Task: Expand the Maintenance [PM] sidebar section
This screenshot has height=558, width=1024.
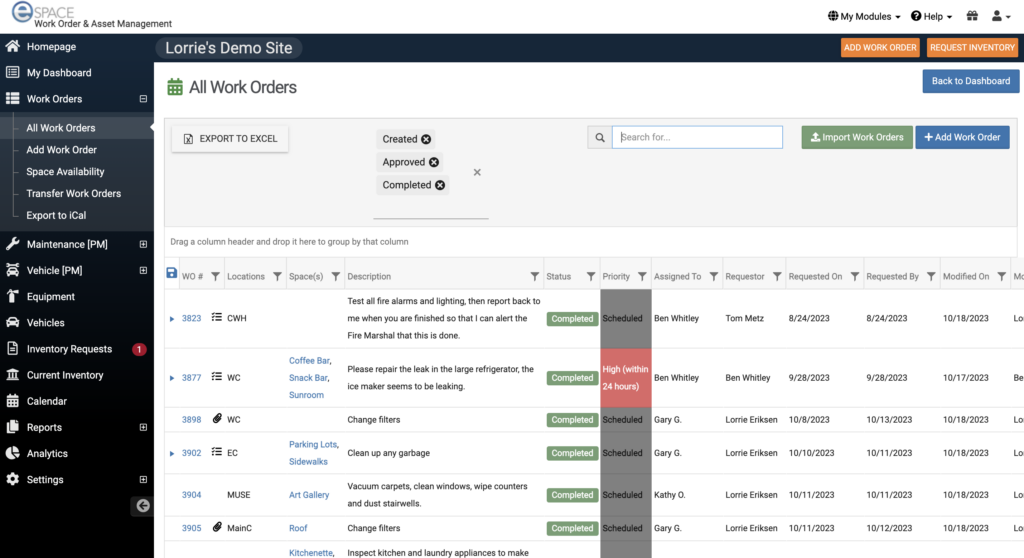Action: click(143, 244)
